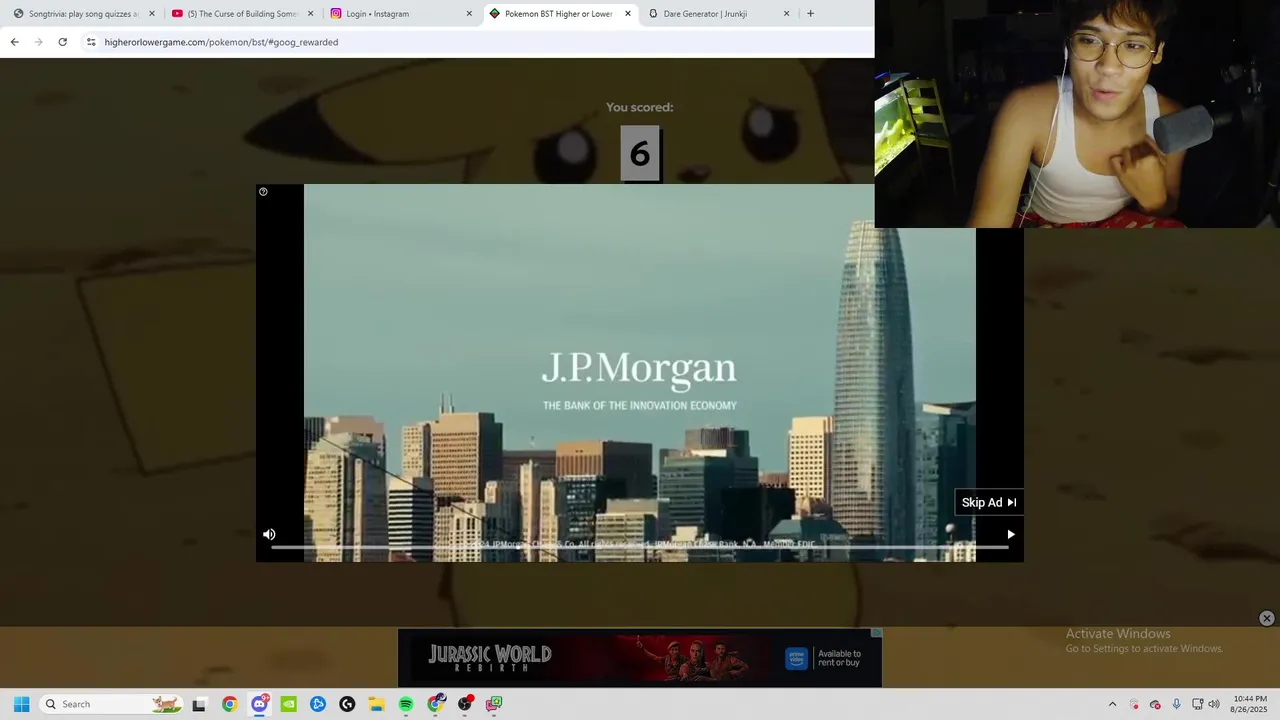View site information icon in address bar
Viewport: 1280px width, 720px height.
tap(91, 42)
